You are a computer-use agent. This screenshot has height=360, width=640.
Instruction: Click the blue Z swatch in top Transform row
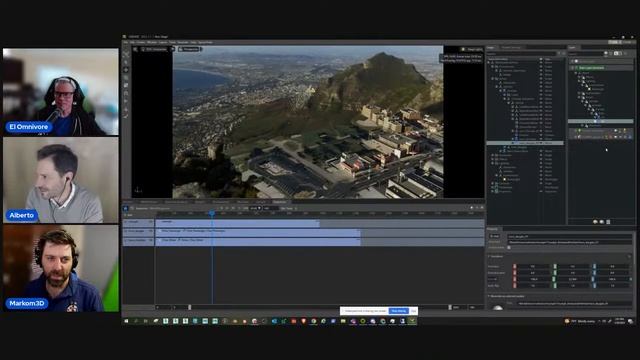[x=594, y=266]
